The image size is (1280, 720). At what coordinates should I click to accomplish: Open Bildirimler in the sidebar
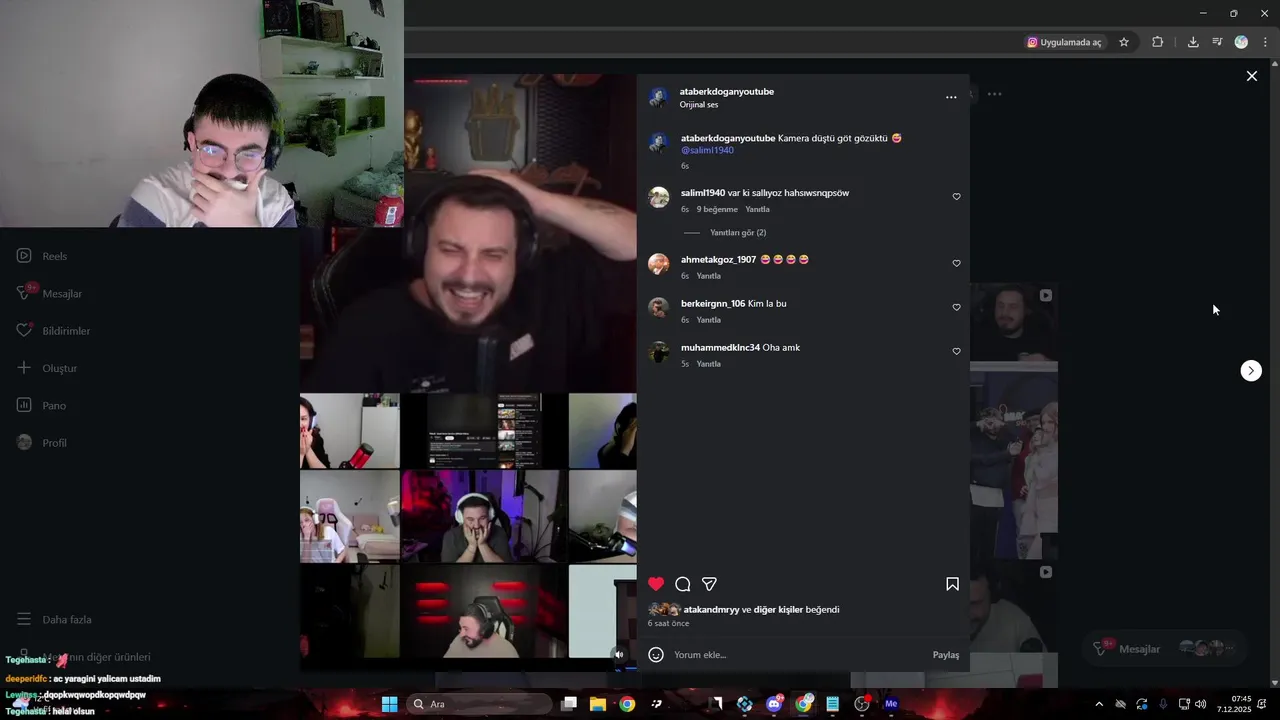[x=53, y=331]
